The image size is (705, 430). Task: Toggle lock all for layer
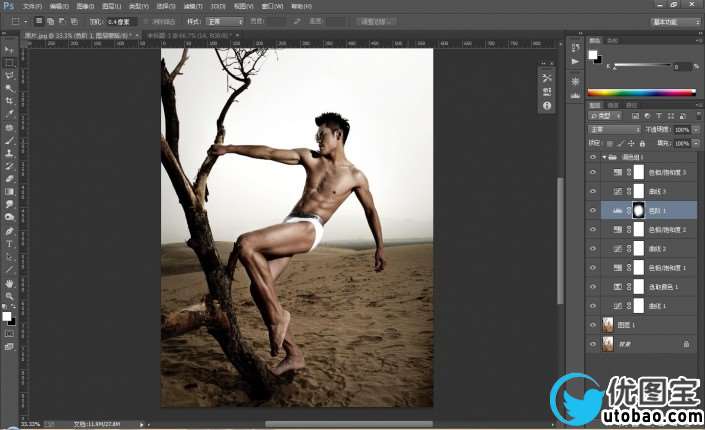click(x=643, y=143)
